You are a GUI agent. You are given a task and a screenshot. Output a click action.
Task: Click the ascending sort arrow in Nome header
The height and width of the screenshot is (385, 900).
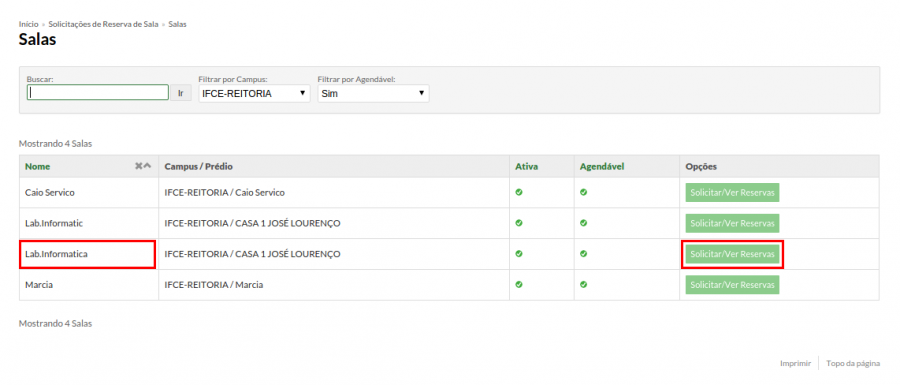point(147,166)
